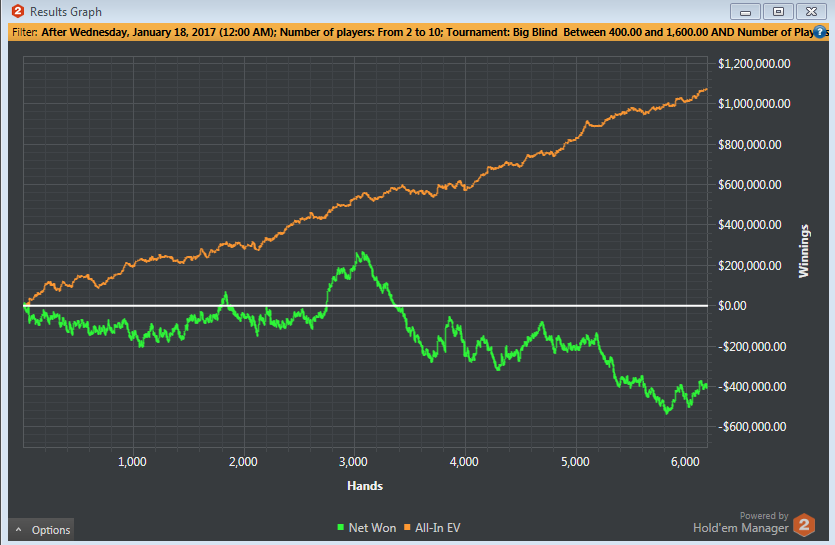Click the $600,000.00 axis label
The image size is (835, 545).
coord(750,185)
